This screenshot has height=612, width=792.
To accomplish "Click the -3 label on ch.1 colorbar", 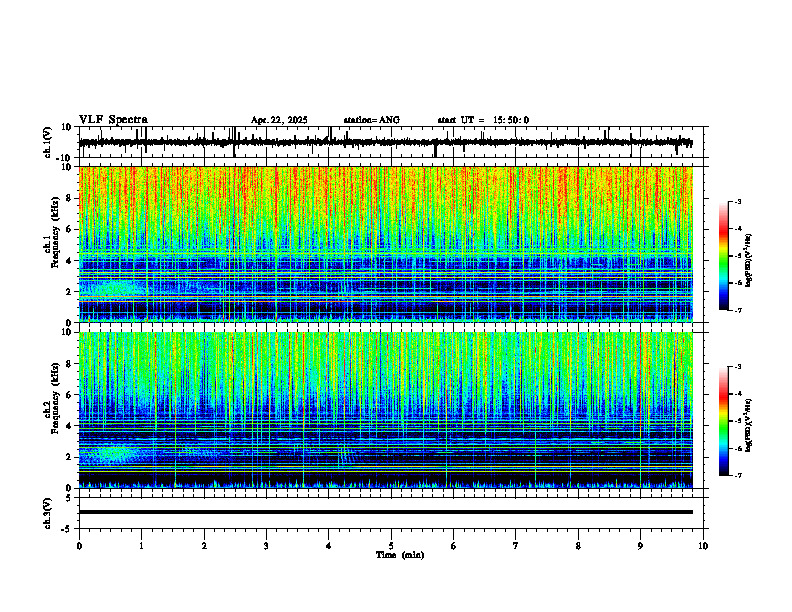I will point(738,202).
